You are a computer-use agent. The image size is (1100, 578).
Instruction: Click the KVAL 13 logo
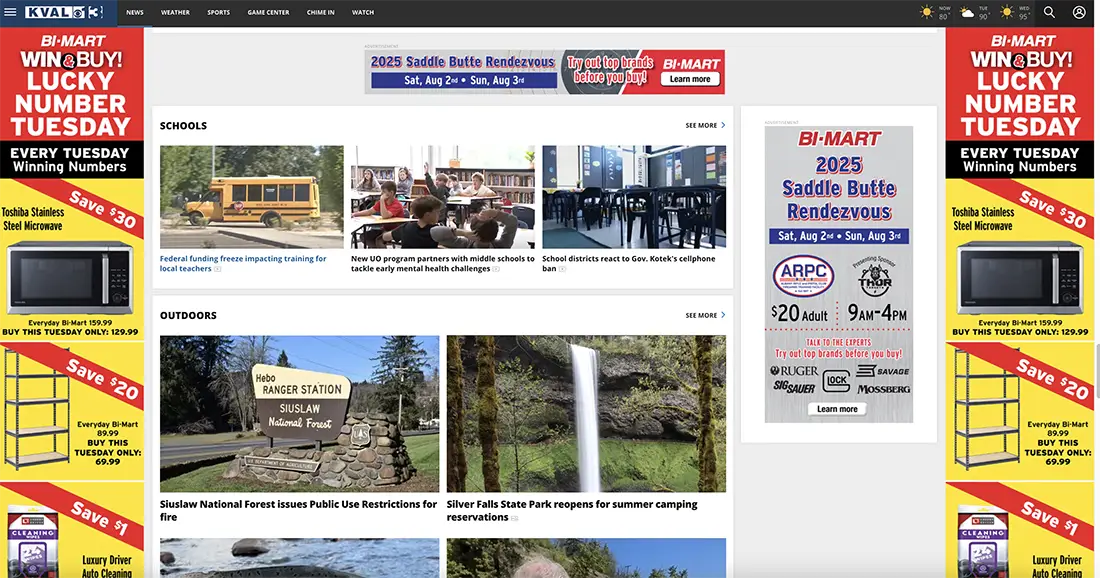[x=65, y=12]
